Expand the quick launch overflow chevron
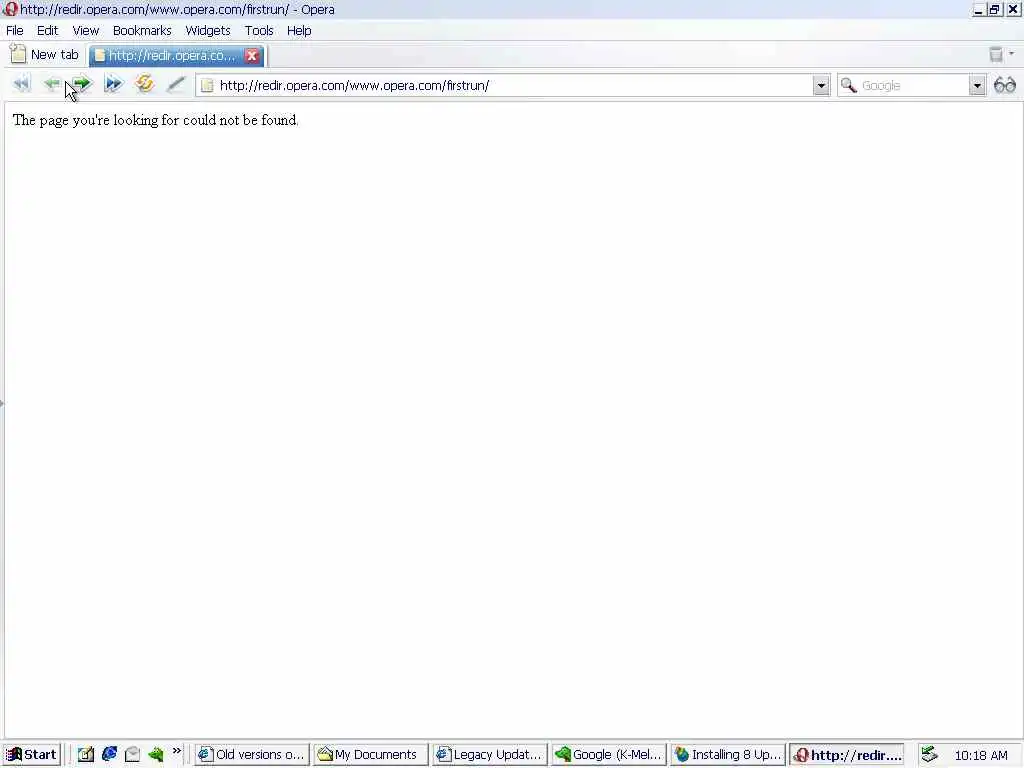 click(176, 751)
